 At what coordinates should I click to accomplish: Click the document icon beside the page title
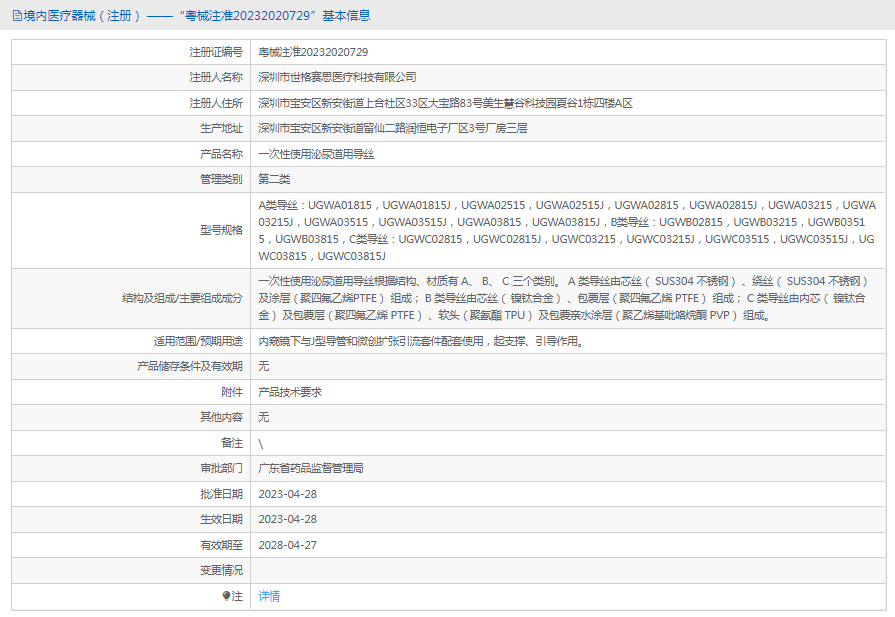pyautogui.click(x=17, y=16)
